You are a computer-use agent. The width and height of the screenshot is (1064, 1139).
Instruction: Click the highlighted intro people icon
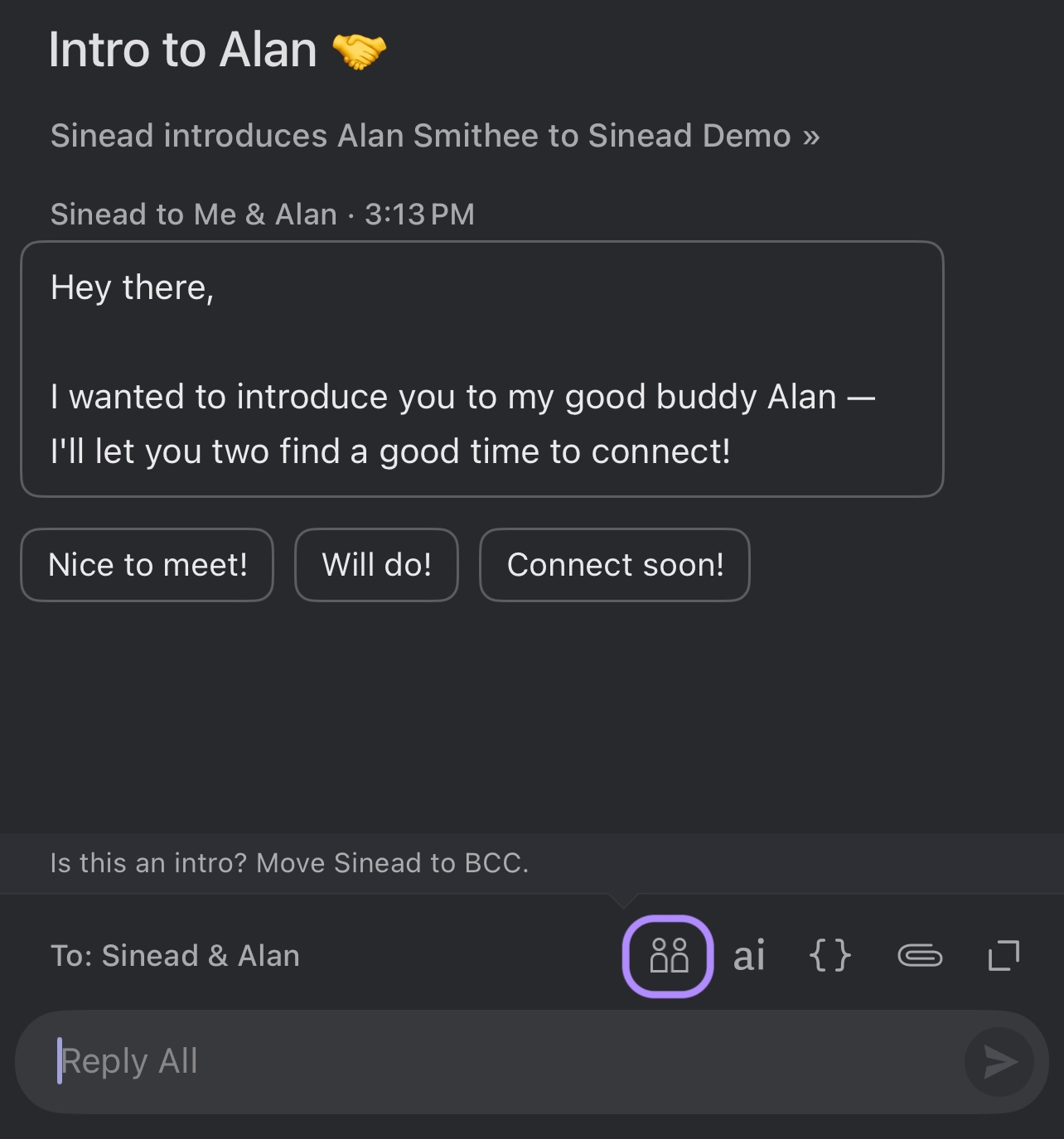pyautogui.click(x=668, y=956)
